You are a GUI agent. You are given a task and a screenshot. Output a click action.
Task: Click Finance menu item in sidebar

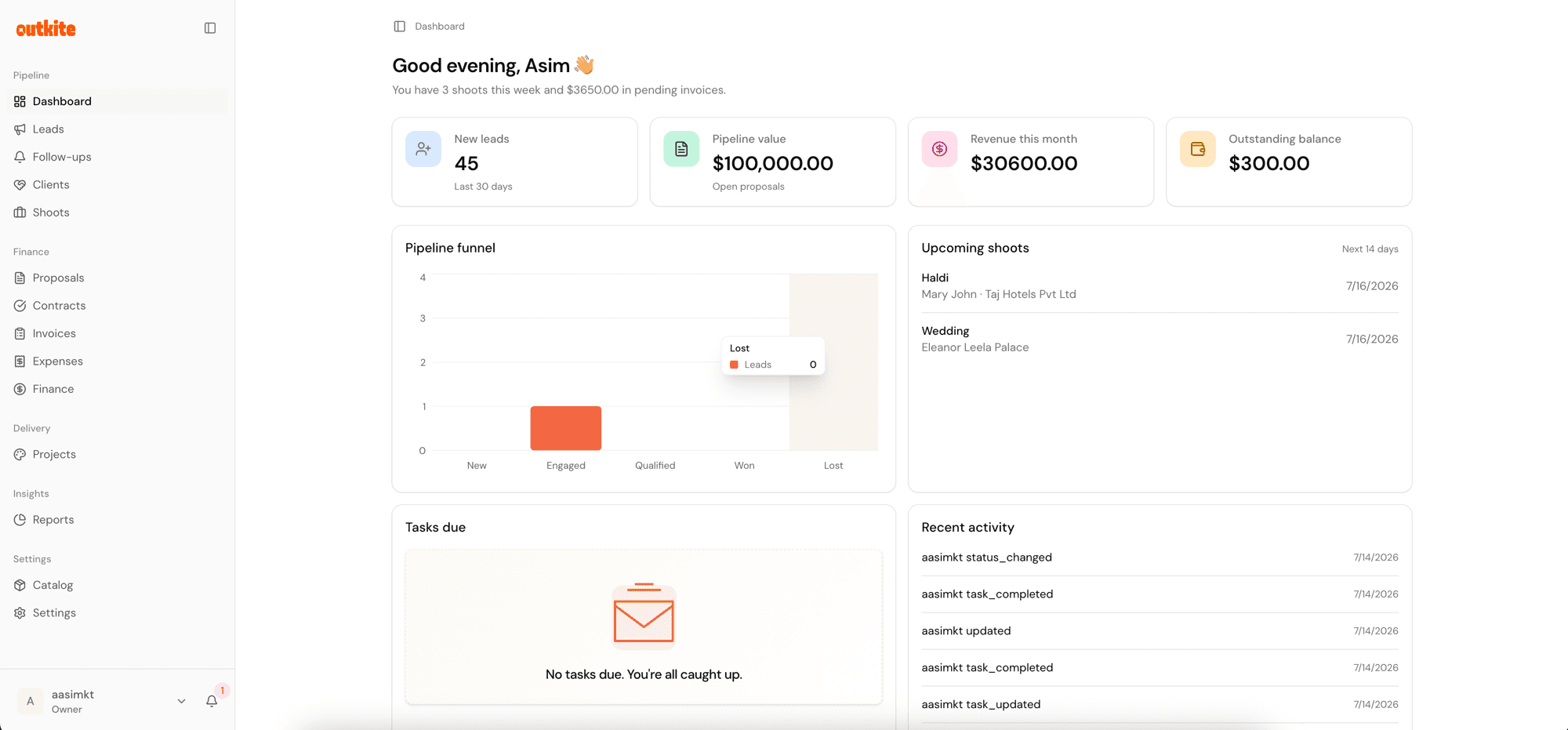[118, 389]
